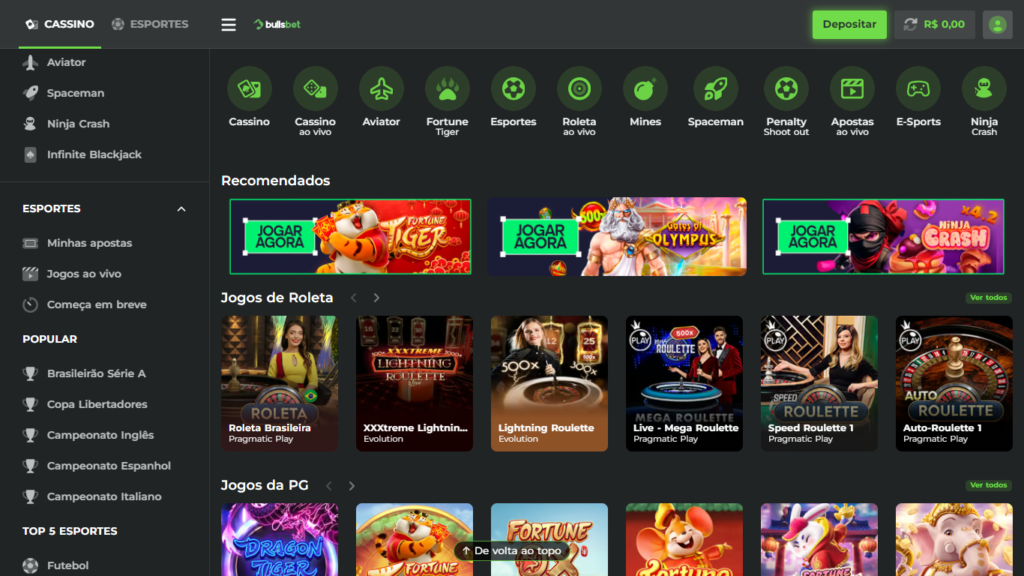Open Campeonato Espanhol in sidebar

pos(109,466)
